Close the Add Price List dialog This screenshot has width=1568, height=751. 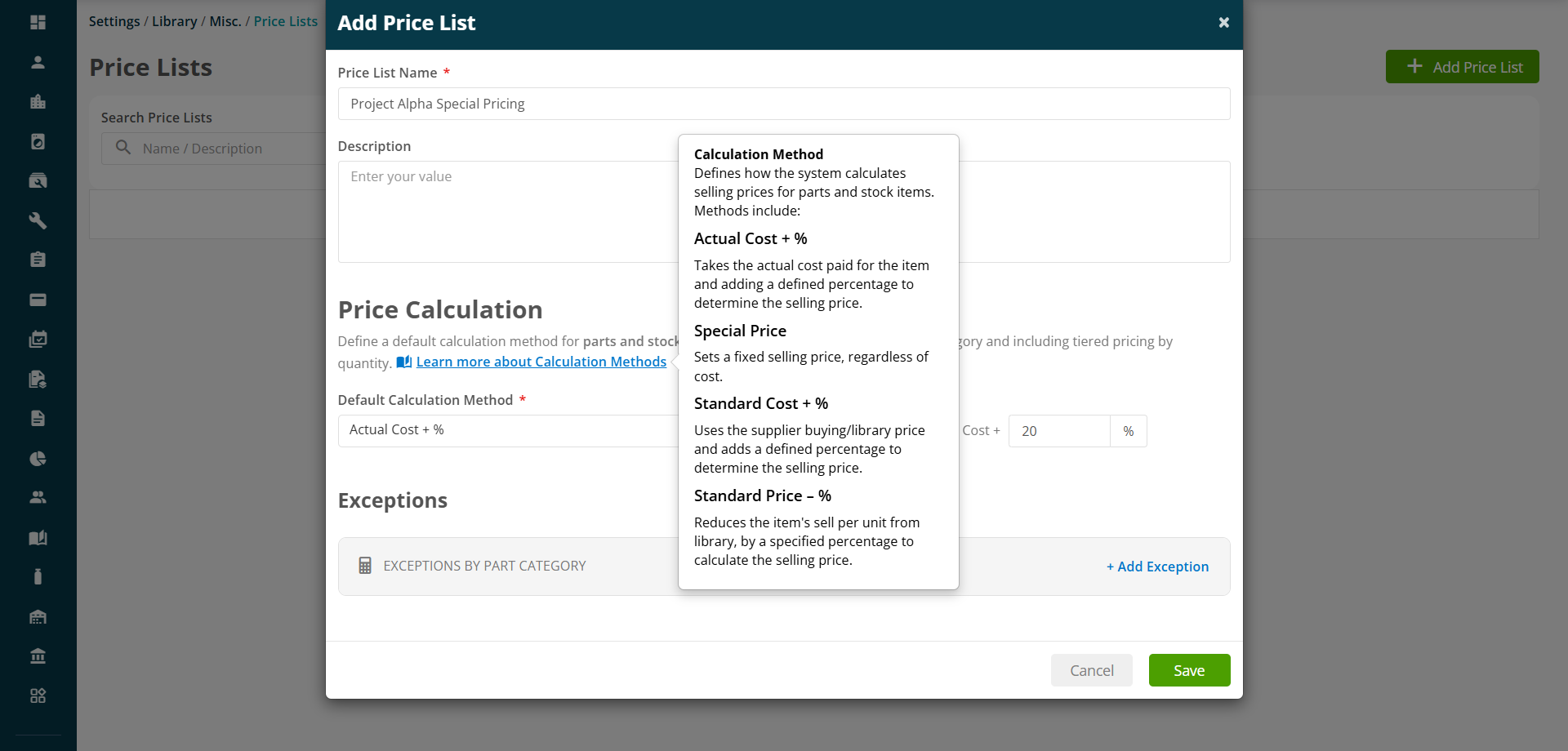click(1223, 23)
